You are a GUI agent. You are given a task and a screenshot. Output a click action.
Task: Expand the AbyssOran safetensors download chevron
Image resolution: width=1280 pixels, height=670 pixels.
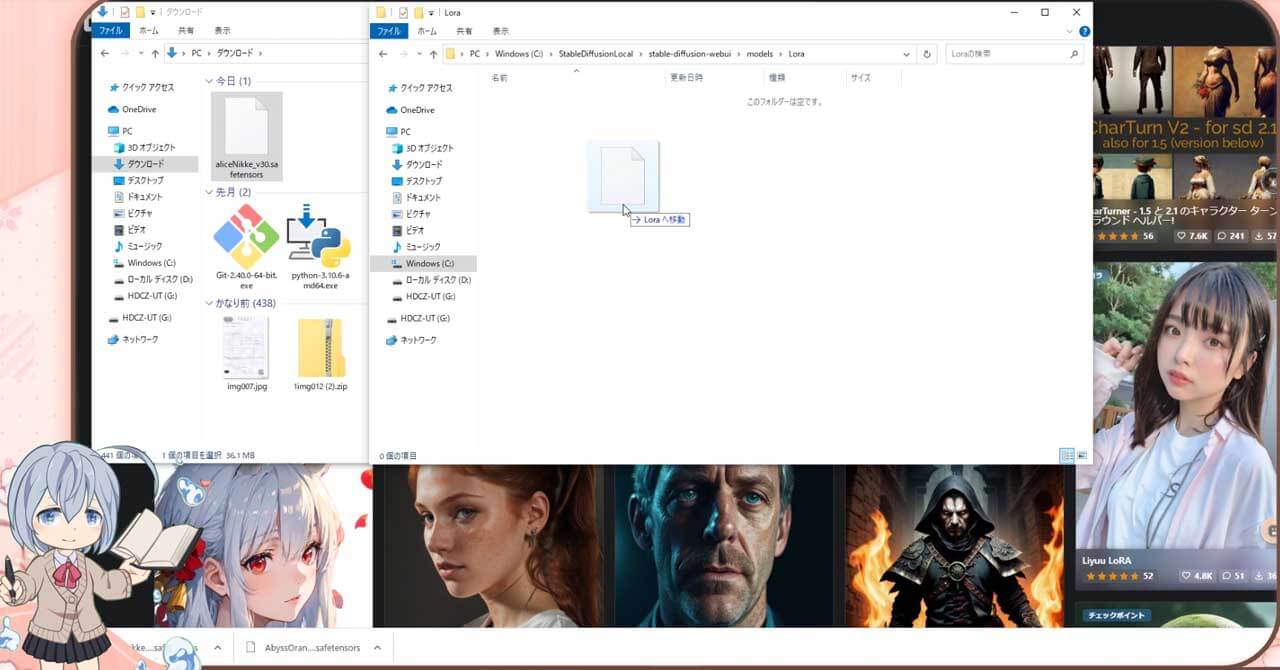(377, 647)
